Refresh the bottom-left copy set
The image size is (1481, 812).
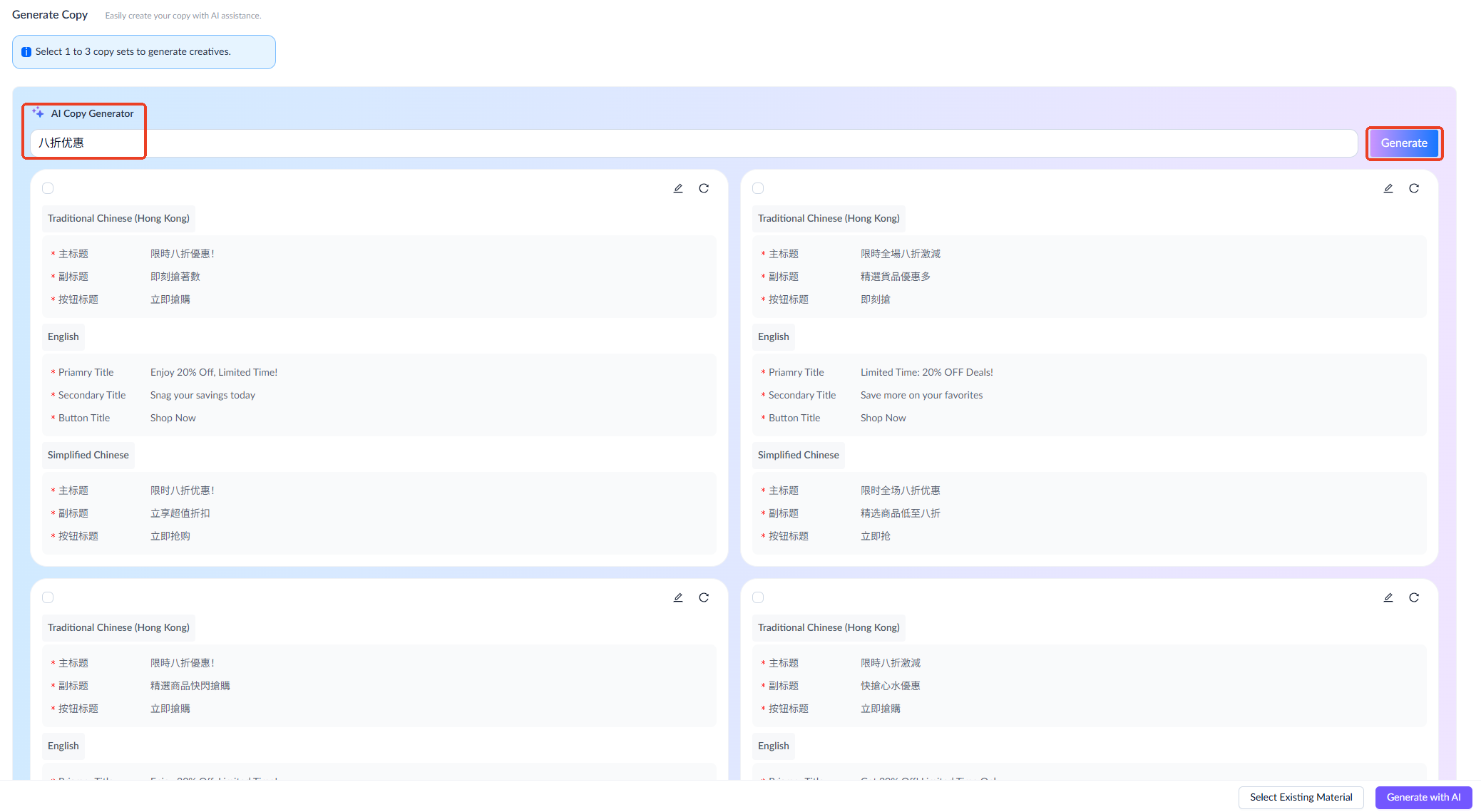click(x=704, y=597)
